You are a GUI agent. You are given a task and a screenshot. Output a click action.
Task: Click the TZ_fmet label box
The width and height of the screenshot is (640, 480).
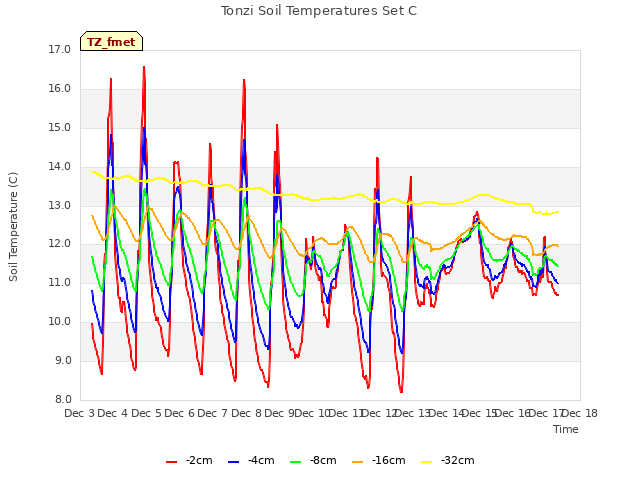click(111, 41)
